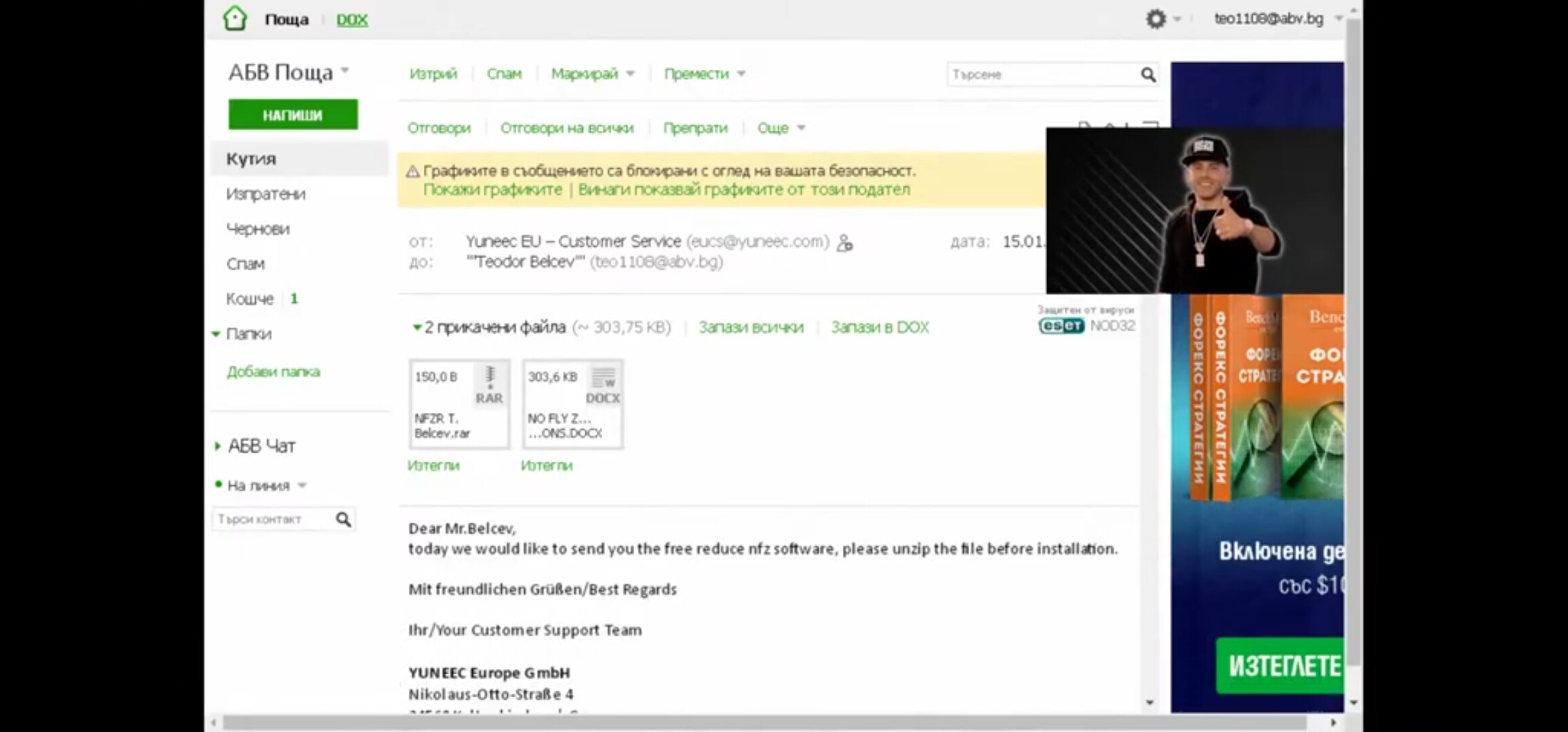Click the warning triangle in the yellow banner
Viewport: 1568px width, 732px height.
pos(412,171)
